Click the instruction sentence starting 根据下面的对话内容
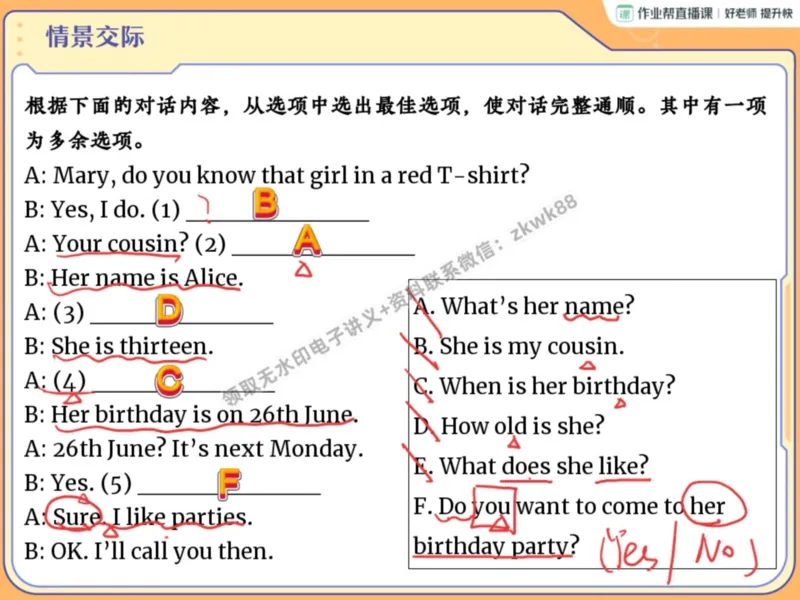Image resolution: width=800 pixels, height=600 pixels. click(x=395, y=123)
